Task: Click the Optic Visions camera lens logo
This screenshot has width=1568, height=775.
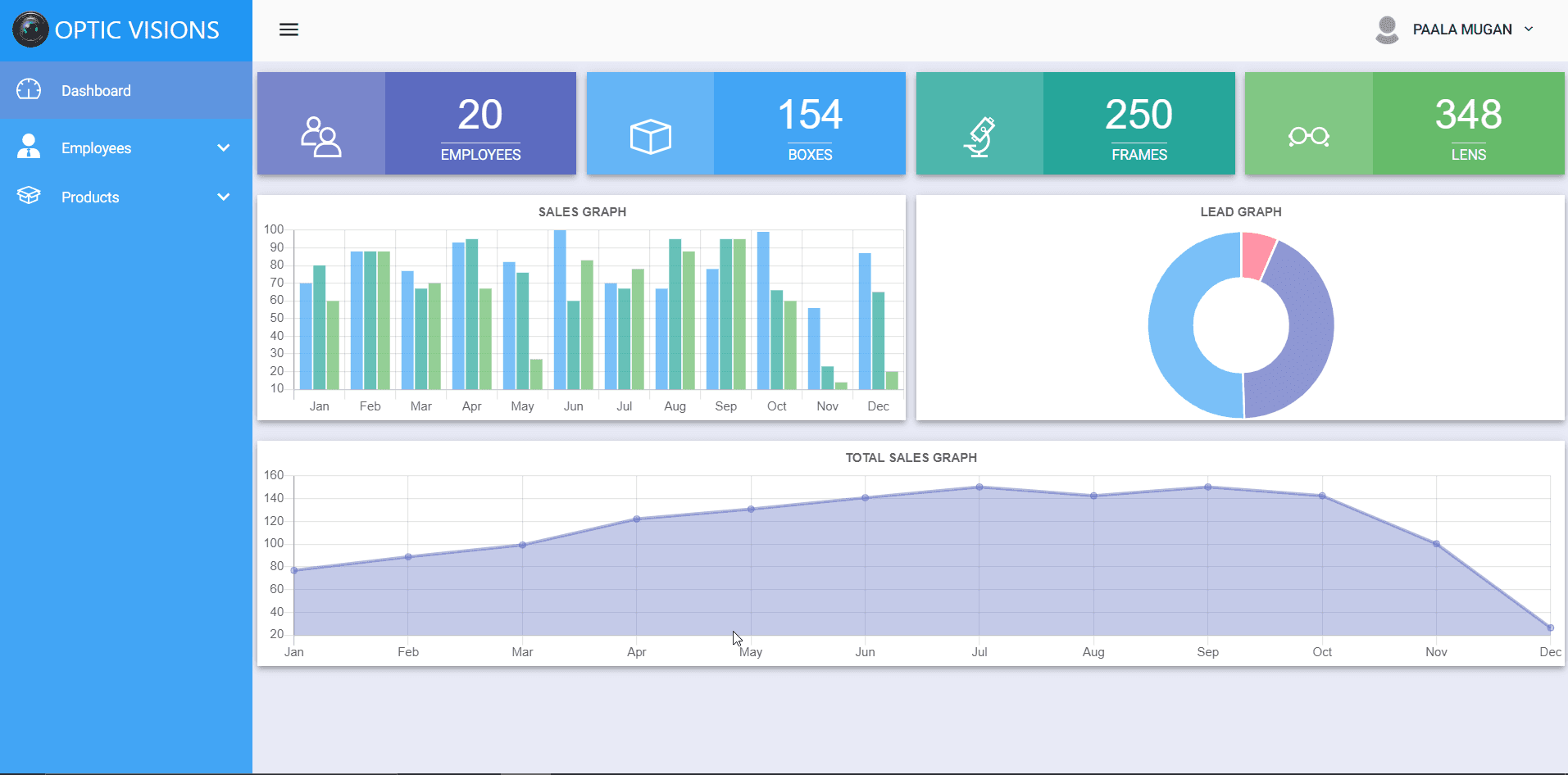Action: [31, 29]
